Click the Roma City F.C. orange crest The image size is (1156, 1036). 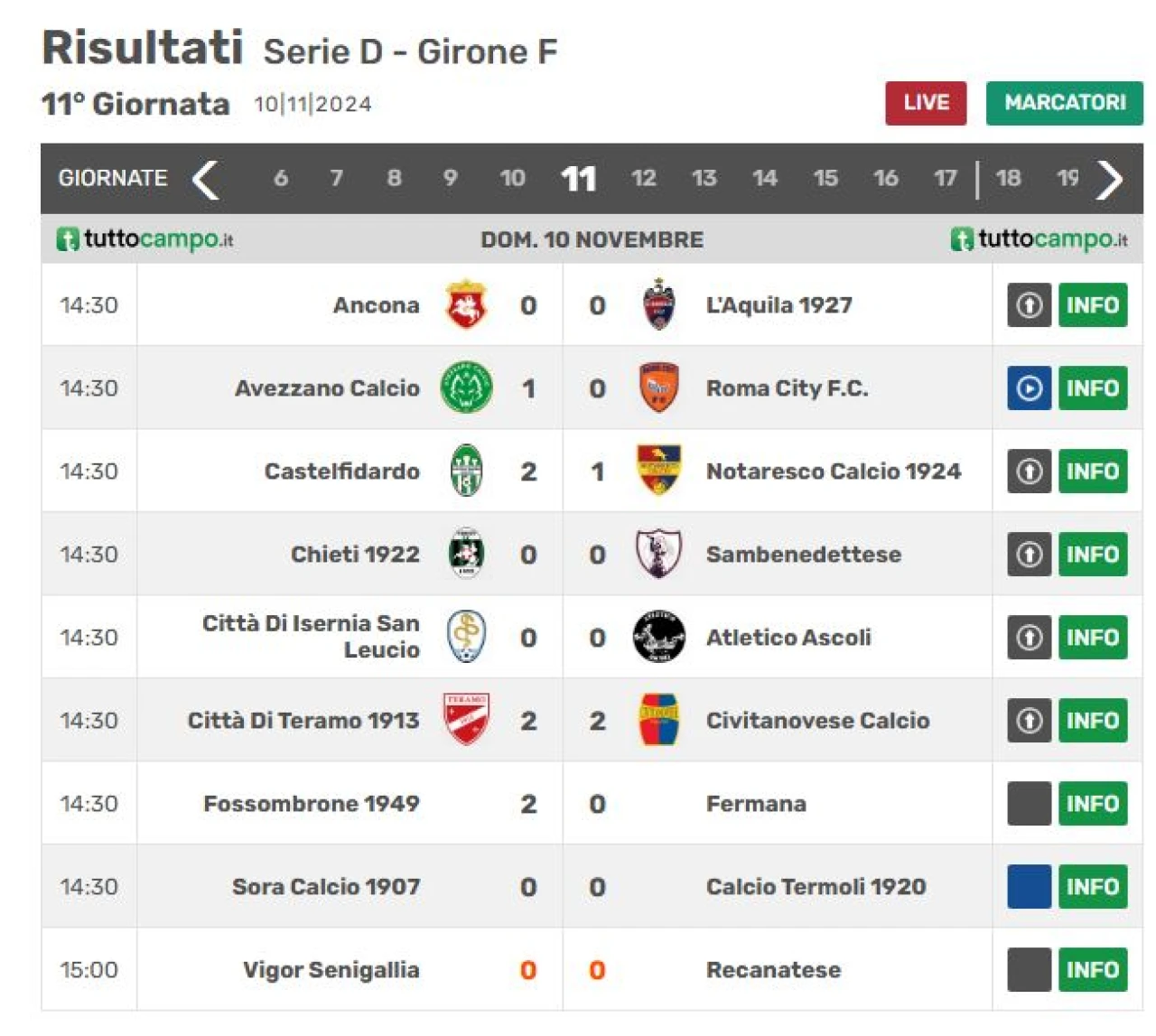(x=658, y=387)
